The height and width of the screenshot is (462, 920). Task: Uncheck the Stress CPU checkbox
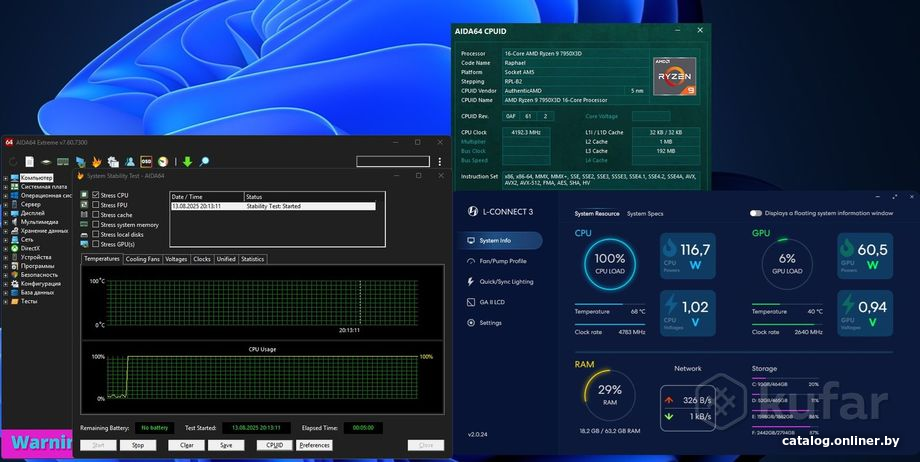point(96,195)
